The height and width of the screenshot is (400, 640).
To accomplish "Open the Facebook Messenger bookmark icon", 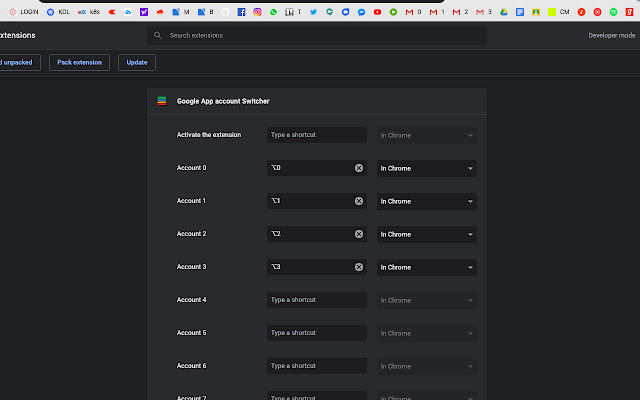I will (x=361, y=12).
